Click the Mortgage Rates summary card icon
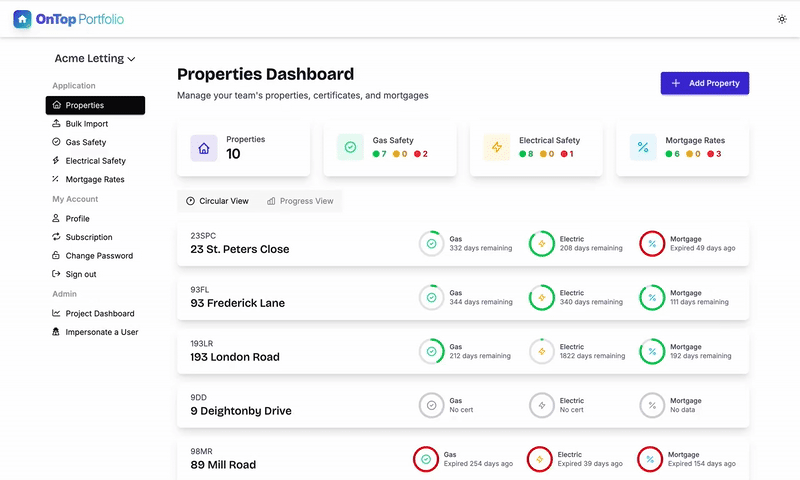This screenshot has height=480, width=800. tap(643, 148)
